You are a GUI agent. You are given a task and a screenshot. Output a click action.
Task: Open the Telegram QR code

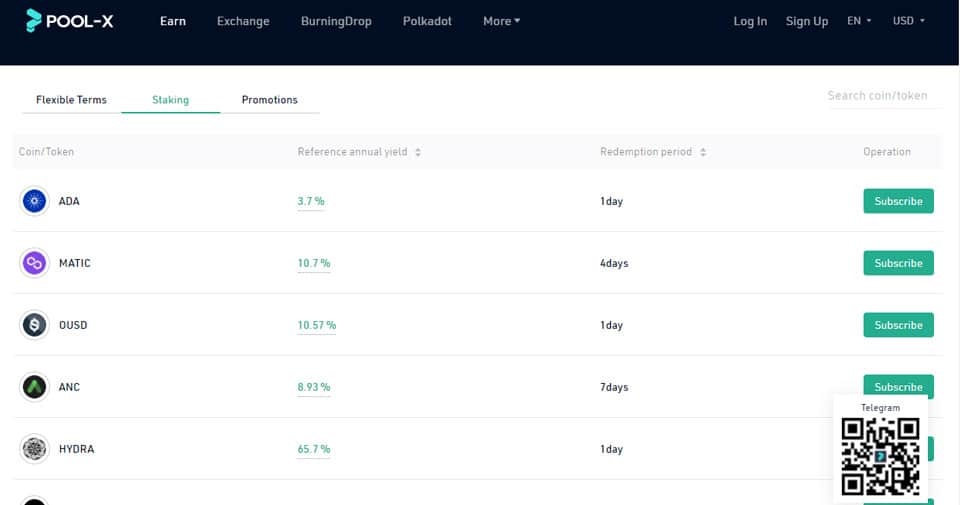pyautogui.click(x=880, y=456)
